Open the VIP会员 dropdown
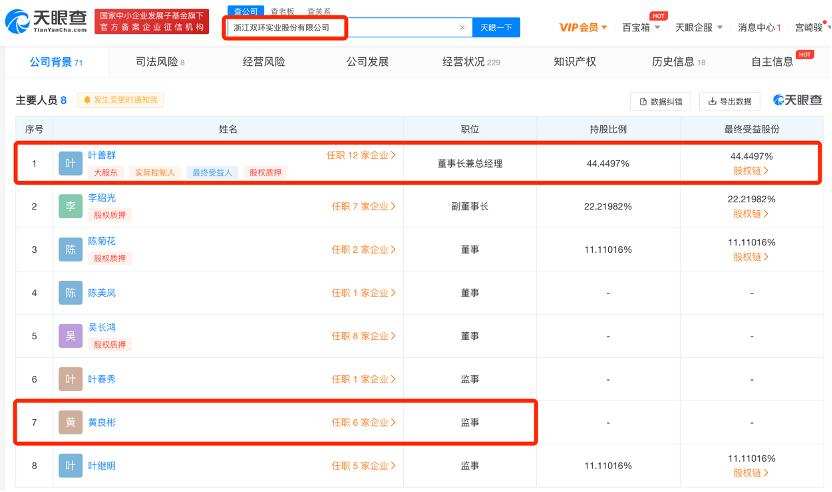The height and width of the screenshot is (492, 832). pos(583,27)
